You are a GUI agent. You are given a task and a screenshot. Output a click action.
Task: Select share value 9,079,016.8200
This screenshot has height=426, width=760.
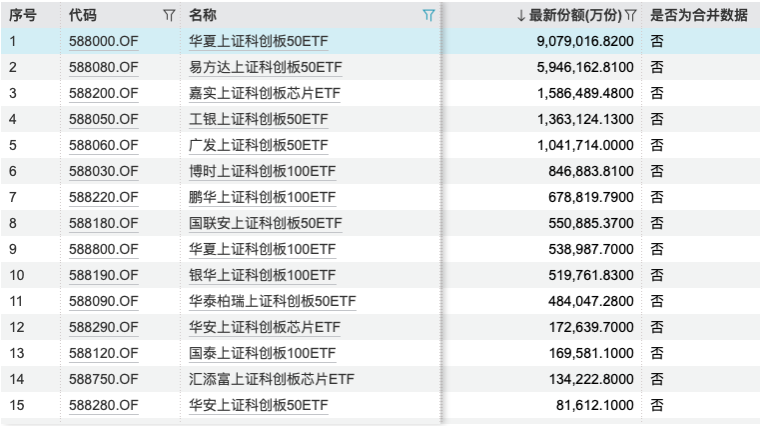[x=585, y=41]
